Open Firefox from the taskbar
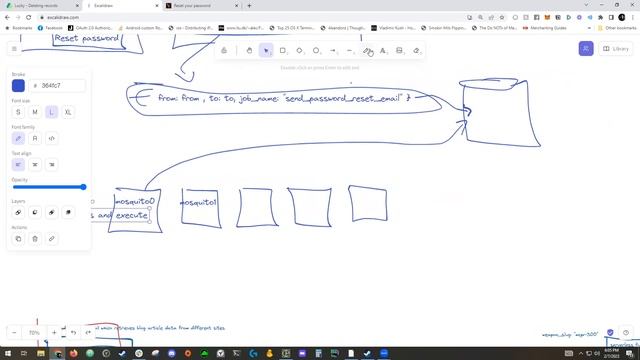 (x=73, y=353)
